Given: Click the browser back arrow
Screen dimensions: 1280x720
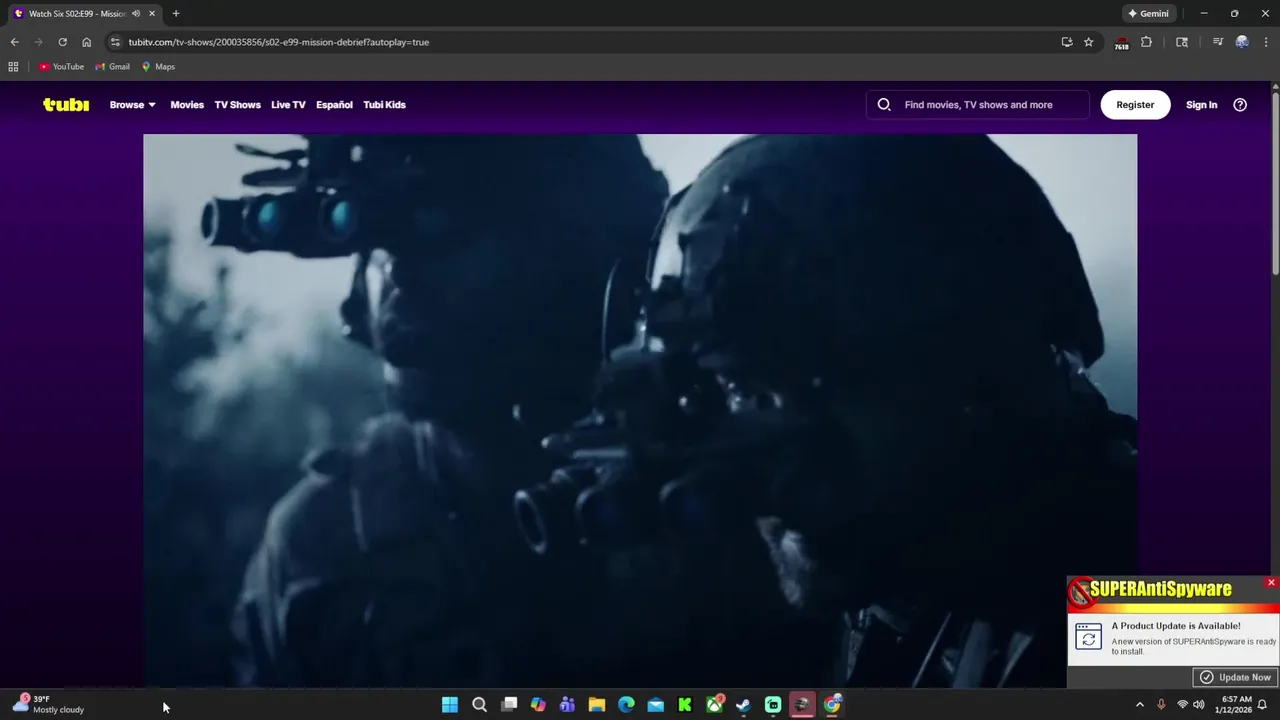Looking at the screenshot, I should (x=14, y=42).
